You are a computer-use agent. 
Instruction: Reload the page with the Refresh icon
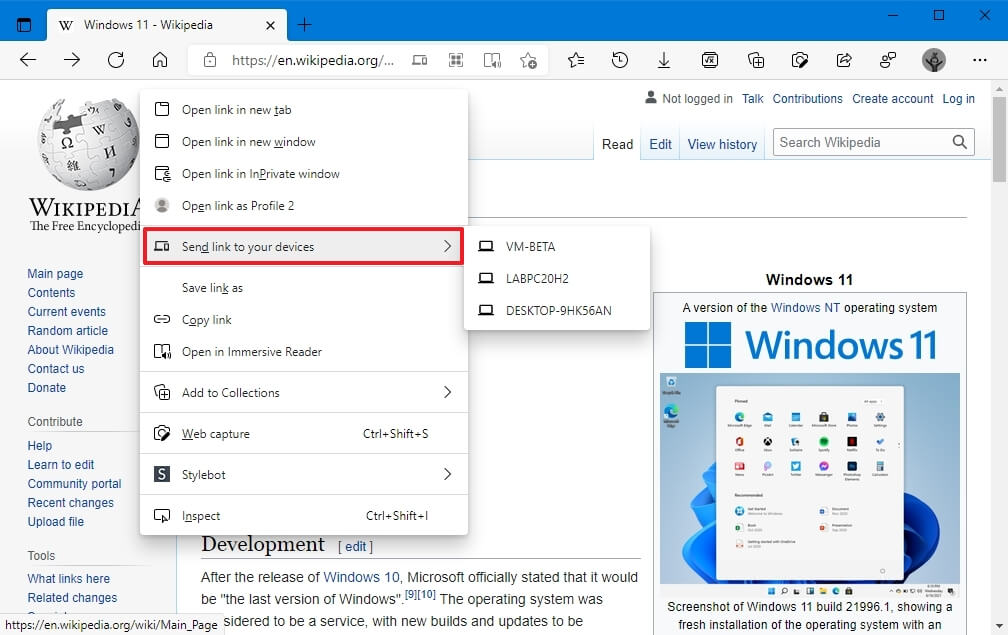pos(116,60)
